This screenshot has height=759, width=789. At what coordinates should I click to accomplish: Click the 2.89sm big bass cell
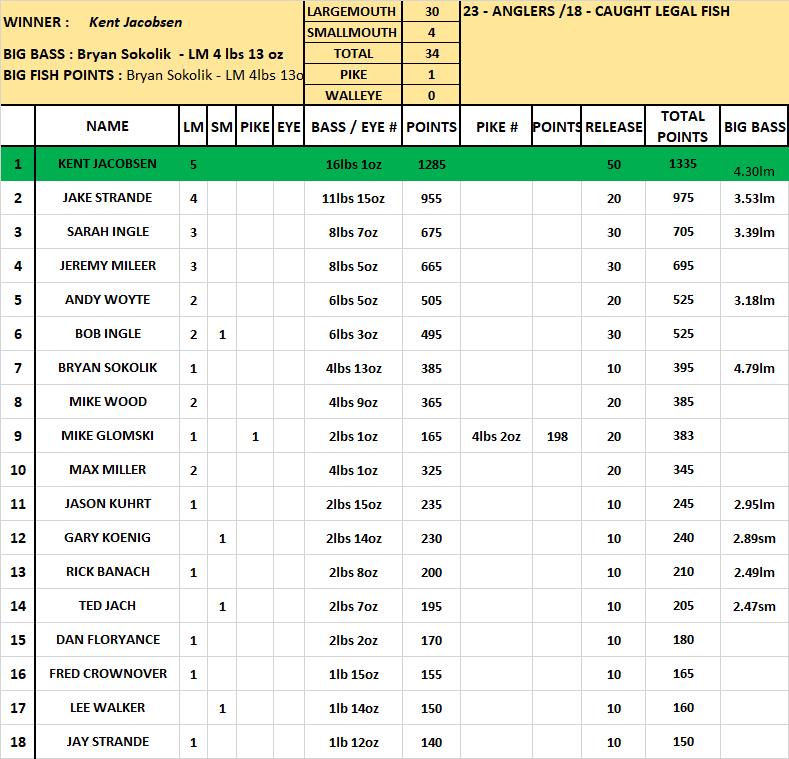754,538
